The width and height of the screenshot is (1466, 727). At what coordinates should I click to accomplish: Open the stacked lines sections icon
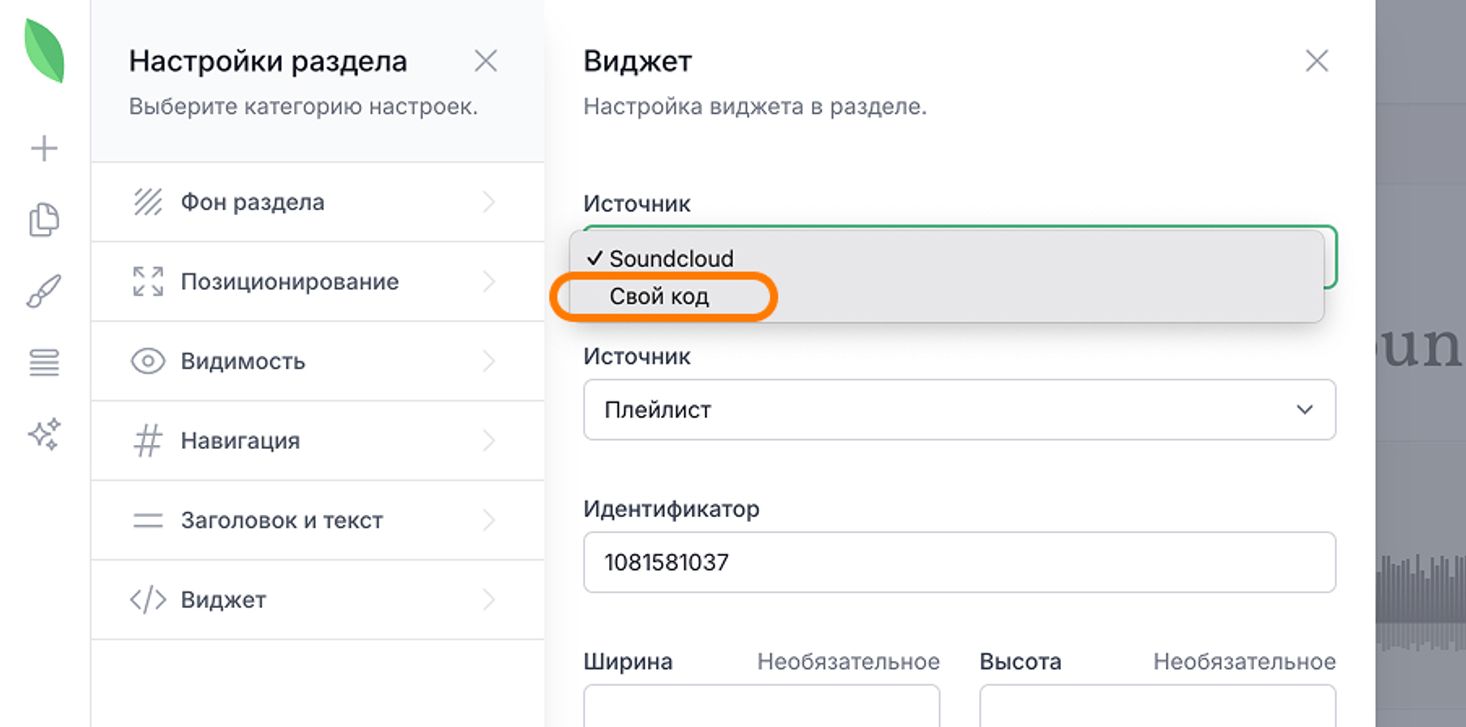(x=45, y=363)
